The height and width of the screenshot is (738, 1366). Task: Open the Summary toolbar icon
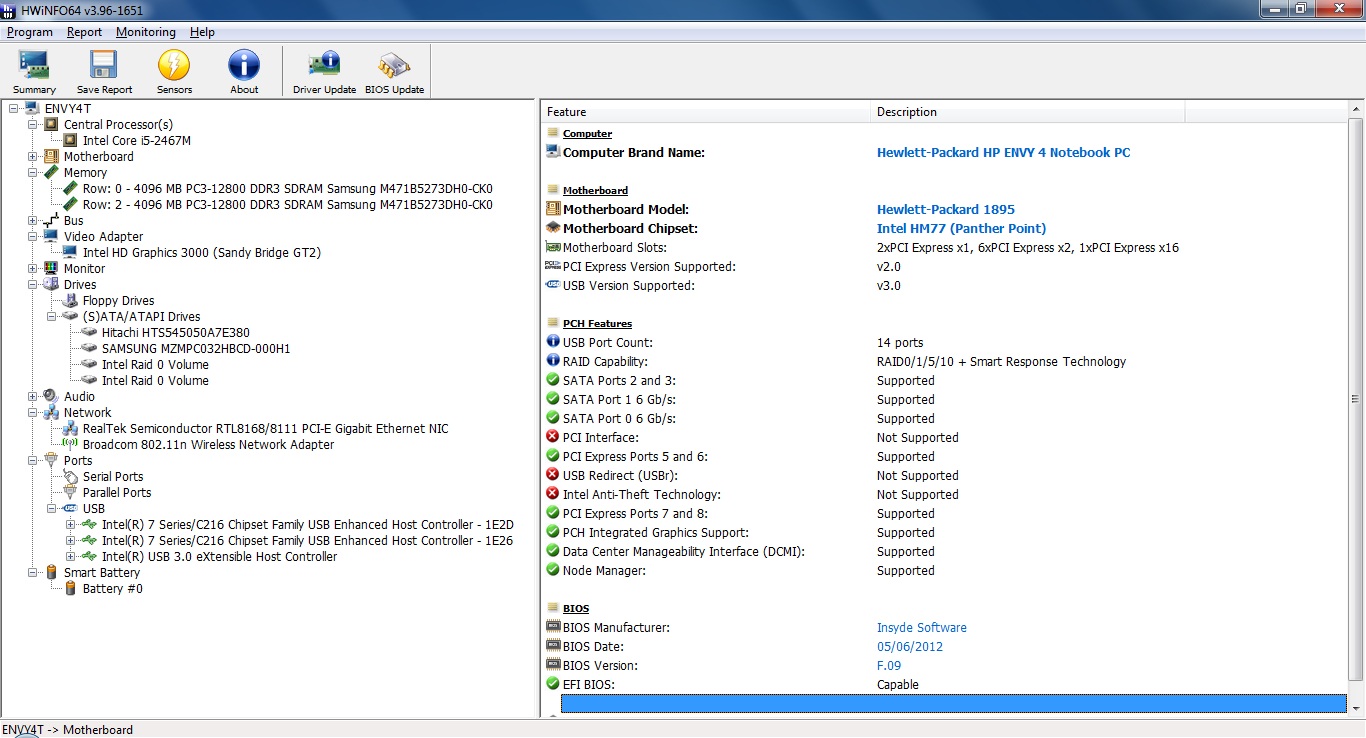click(x=34, y=65)
